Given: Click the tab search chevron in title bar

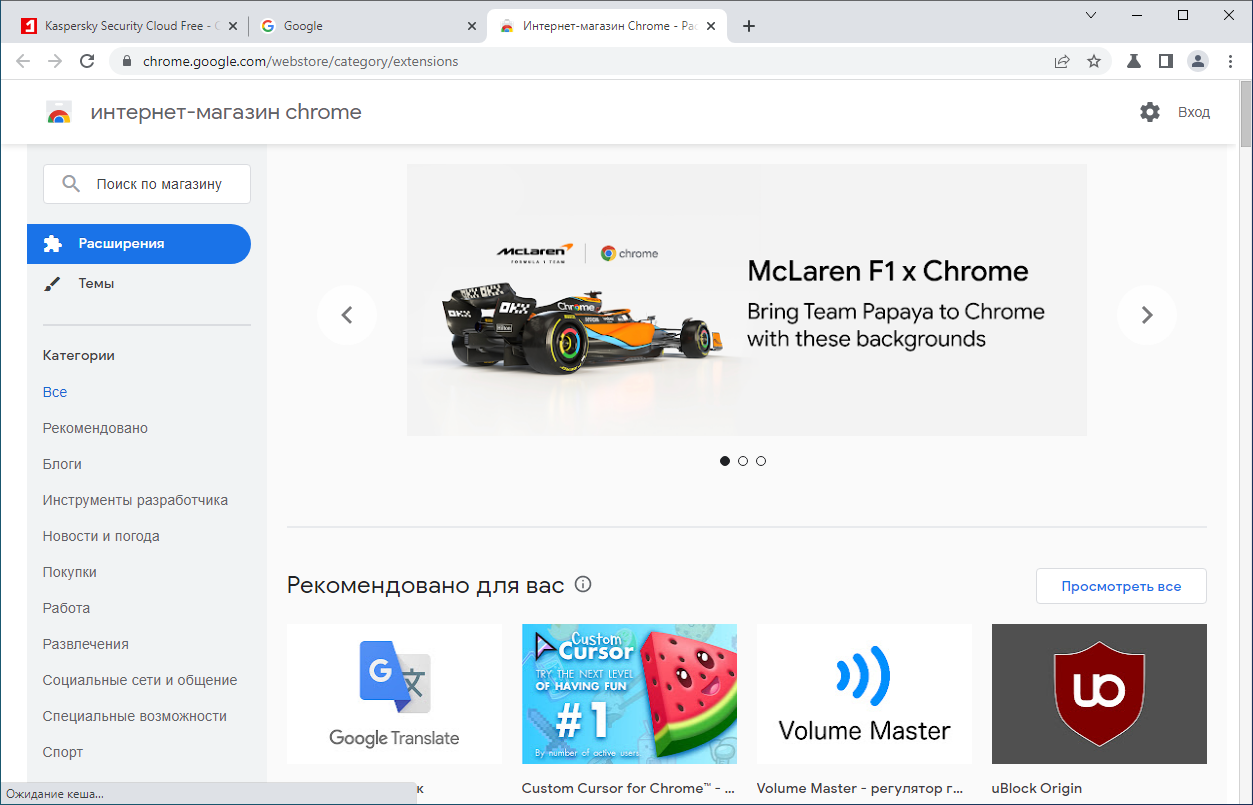Looking at the screenshot, I should click(1090, 15).
